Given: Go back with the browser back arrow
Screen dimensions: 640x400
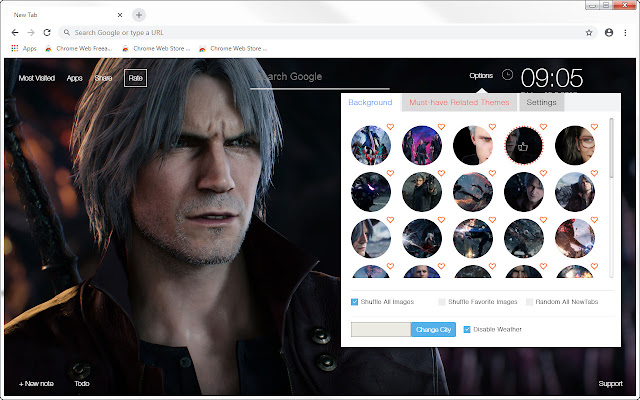Looking at the screenshot, I should pos(15,33).
